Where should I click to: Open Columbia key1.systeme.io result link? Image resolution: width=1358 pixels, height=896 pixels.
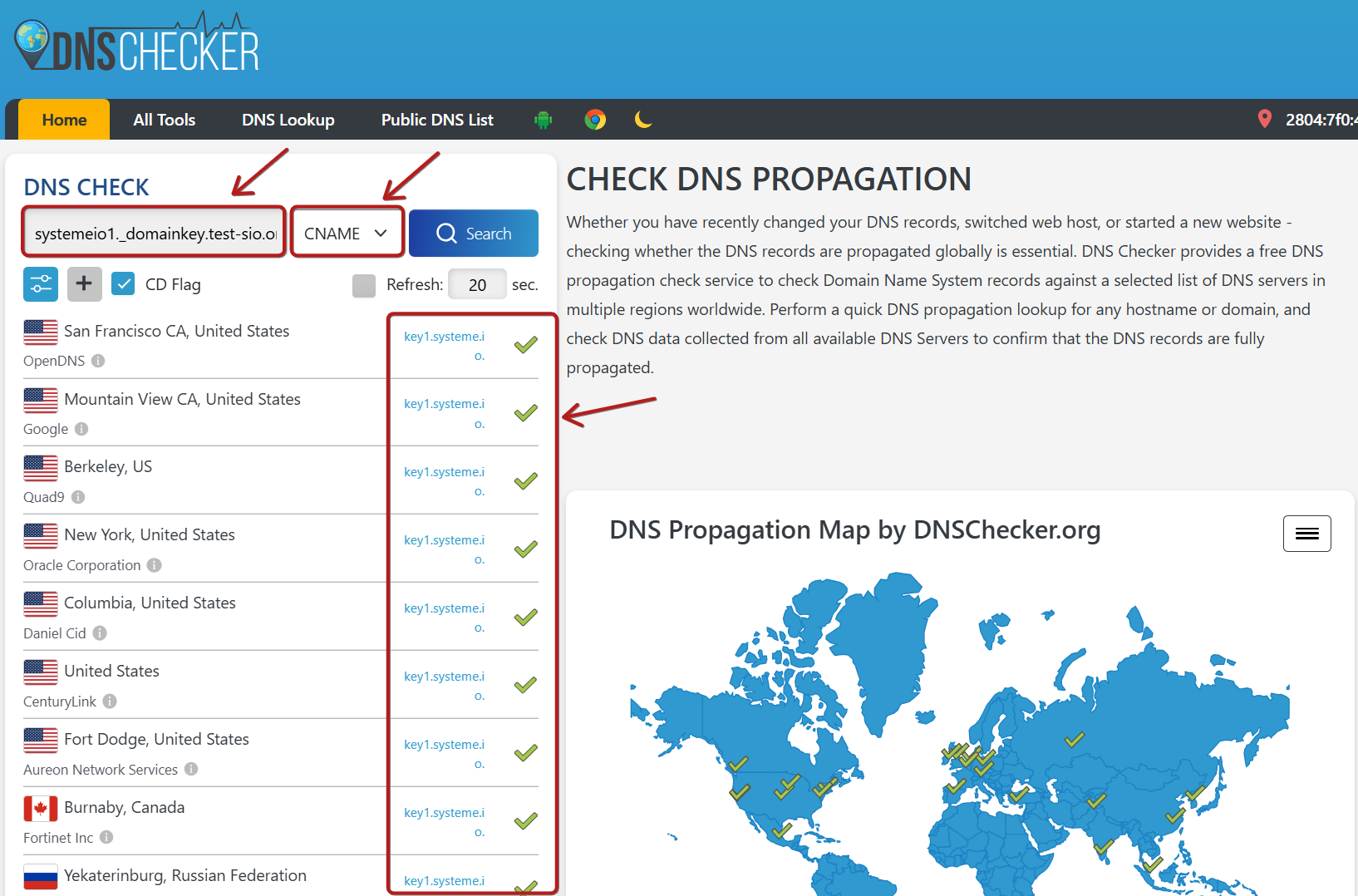(444, 618)
